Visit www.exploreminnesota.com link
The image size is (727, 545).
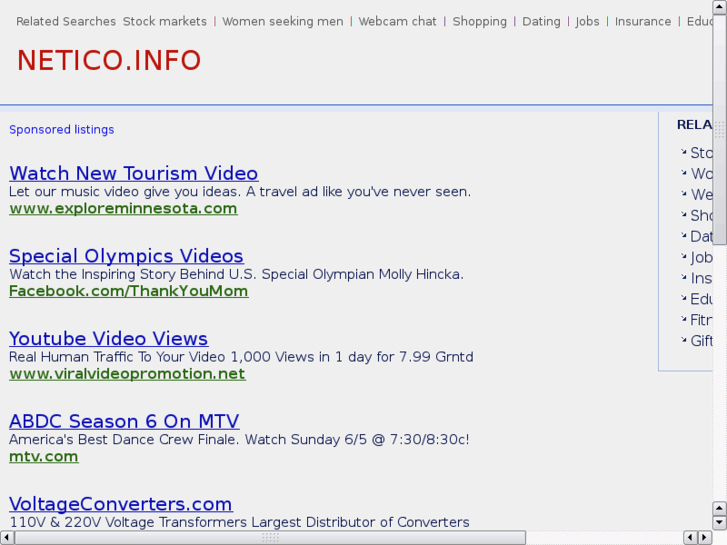(x=123, y=208)
